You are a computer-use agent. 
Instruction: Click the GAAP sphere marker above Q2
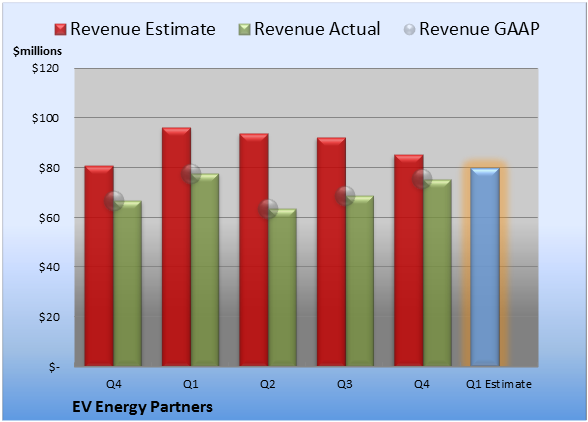(268, 209)
